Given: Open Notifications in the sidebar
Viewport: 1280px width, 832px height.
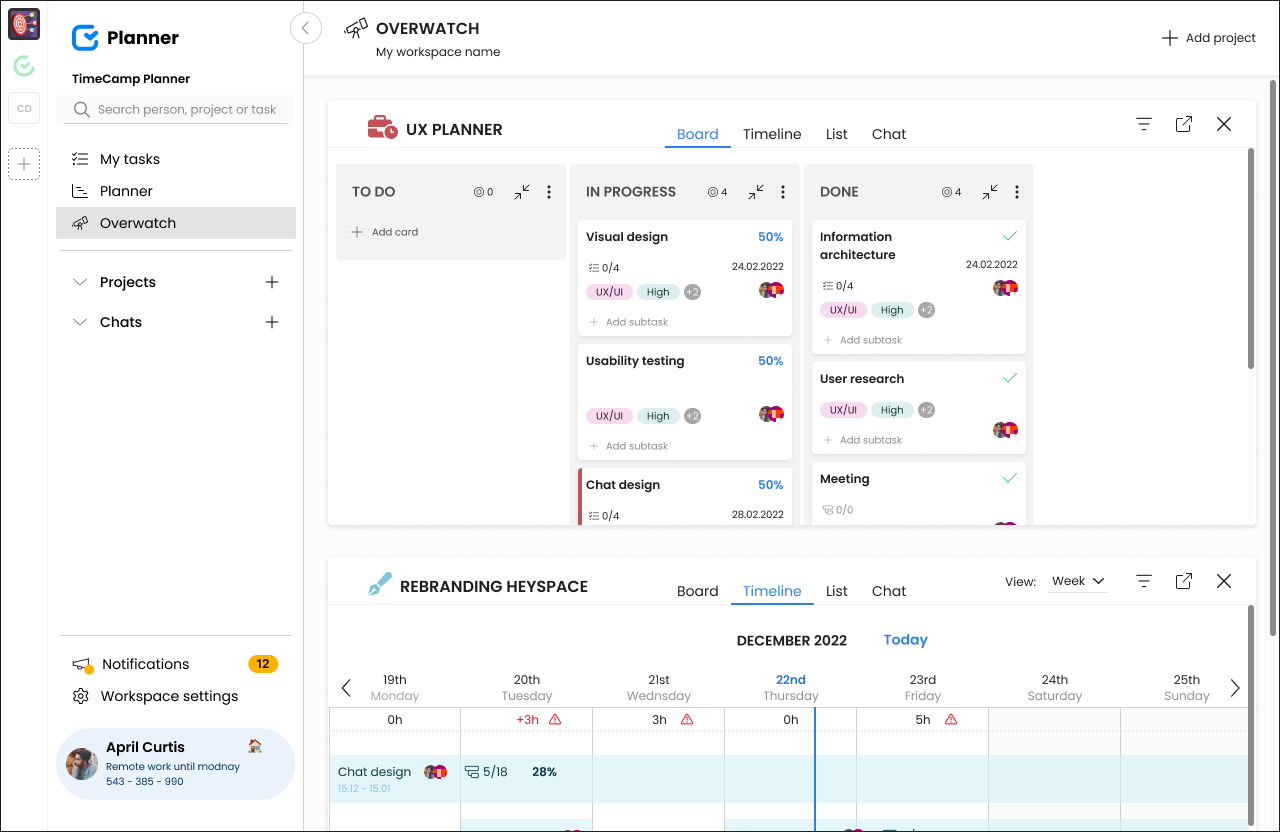Looking at the screenshot, I should tap(145, 663).
